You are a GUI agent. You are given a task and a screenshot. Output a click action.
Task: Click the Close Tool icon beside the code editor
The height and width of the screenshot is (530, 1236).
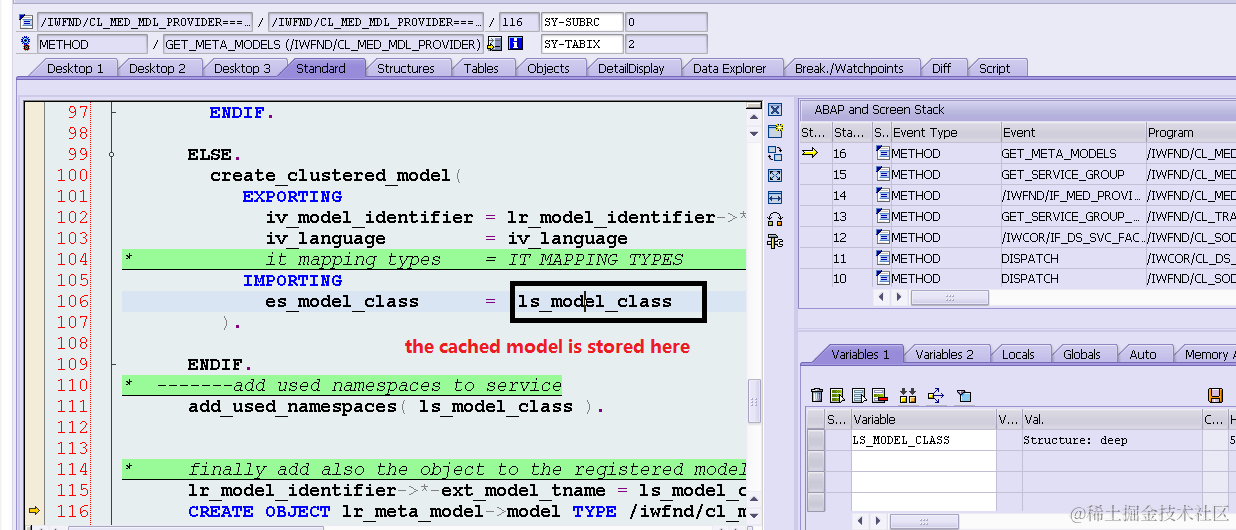[775, 110]
